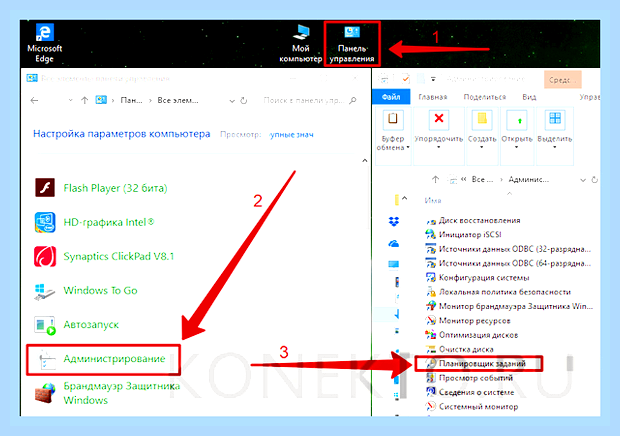Expand the Буфер обмена dropdown arrow
Screen dimensions: 620x436
(408, 148)
